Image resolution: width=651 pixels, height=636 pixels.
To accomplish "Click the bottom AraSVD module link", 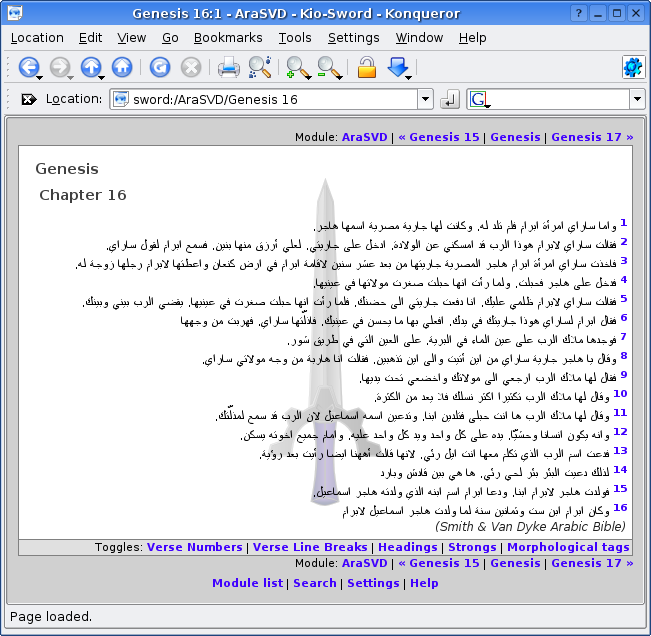I will pyautogui.click(x=365, y=563).
